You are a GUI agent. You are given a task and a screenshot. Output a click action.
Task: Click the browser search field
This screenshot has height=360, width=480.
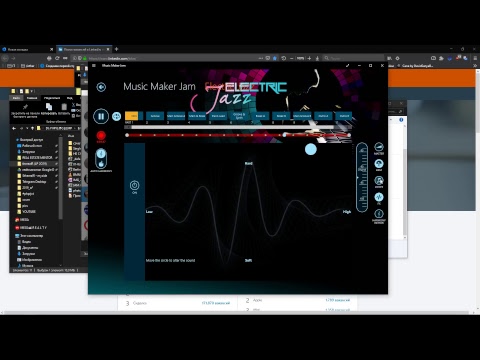pos(353,58)
